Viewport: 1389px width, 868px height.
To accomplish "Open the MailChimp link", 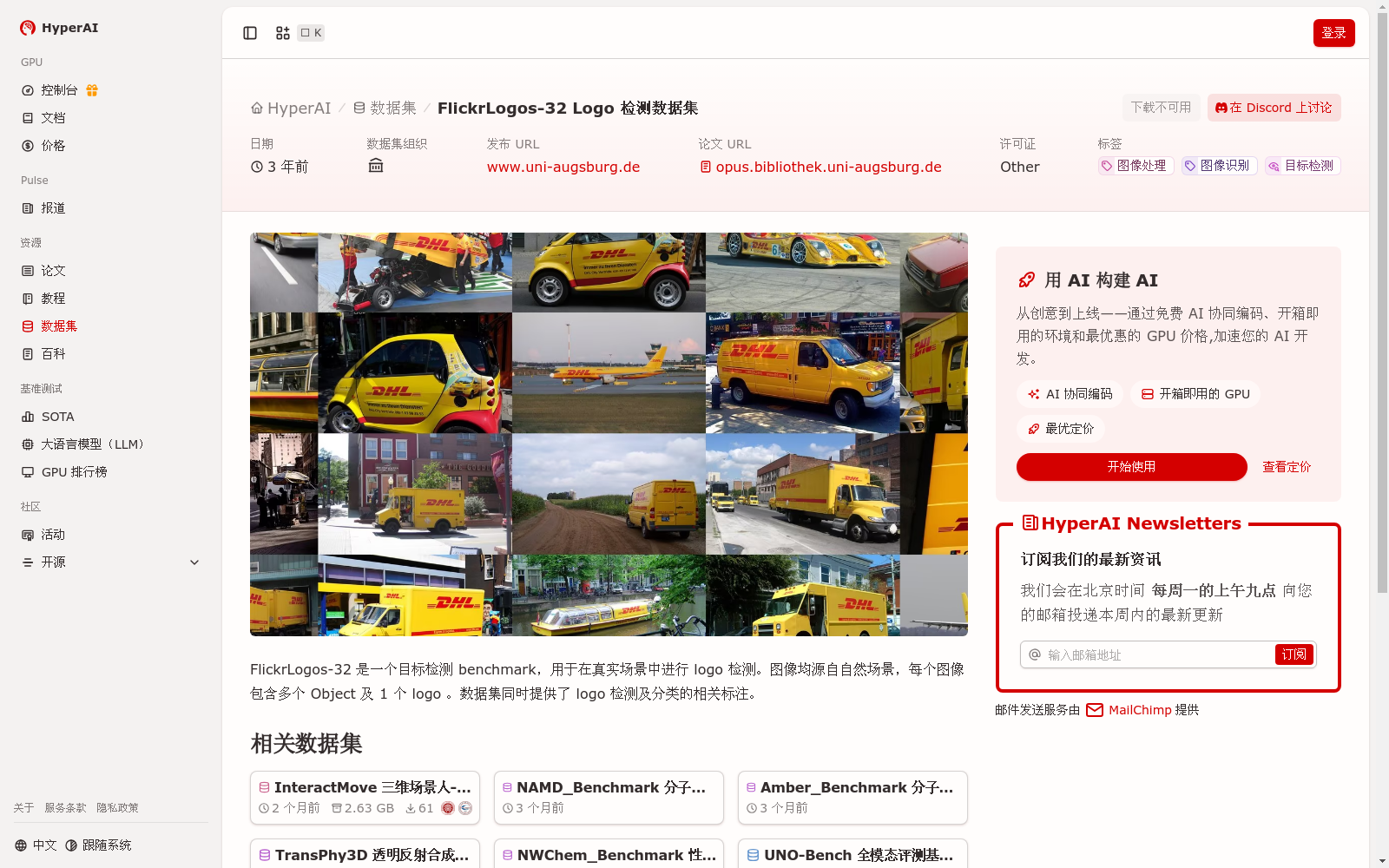I will pyautogui.click(x=1129, y=710).
